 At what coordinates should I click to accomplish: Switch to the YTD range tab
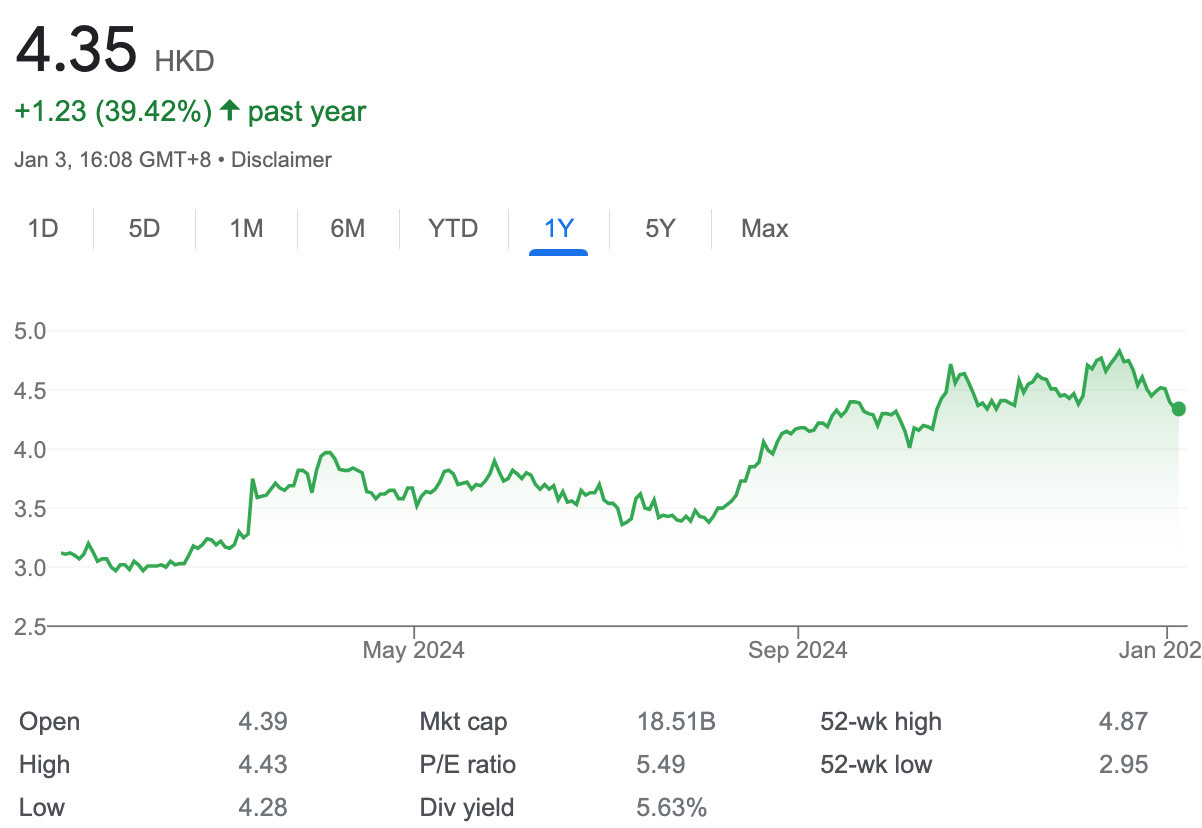pos(453,228)
